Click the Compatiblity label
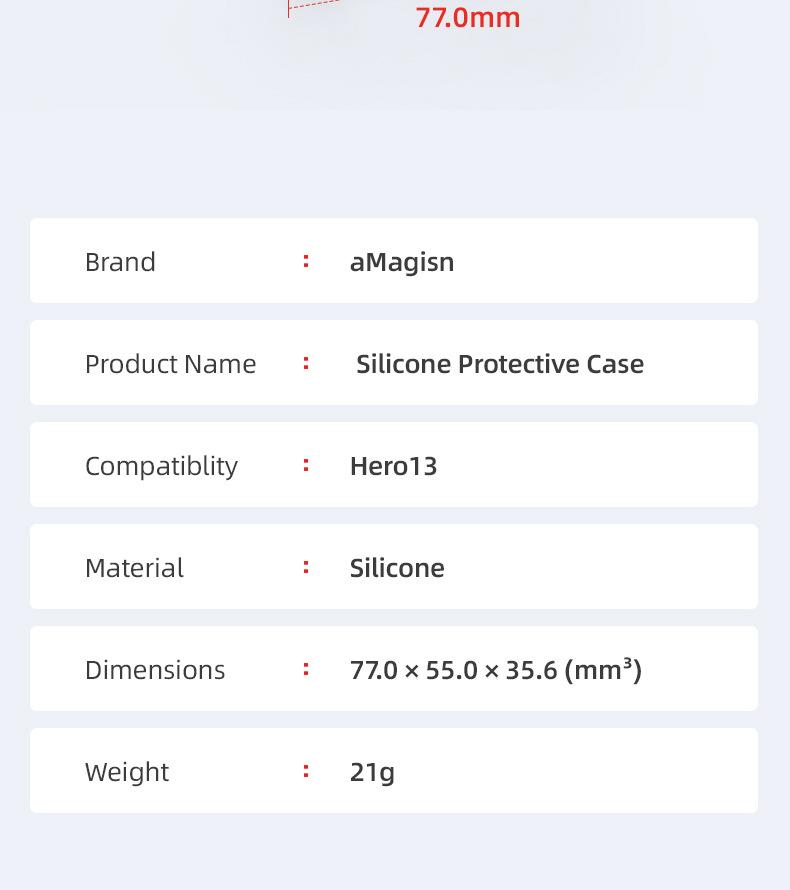The height and width of the screenshot is (890, 790). (161, 467)
